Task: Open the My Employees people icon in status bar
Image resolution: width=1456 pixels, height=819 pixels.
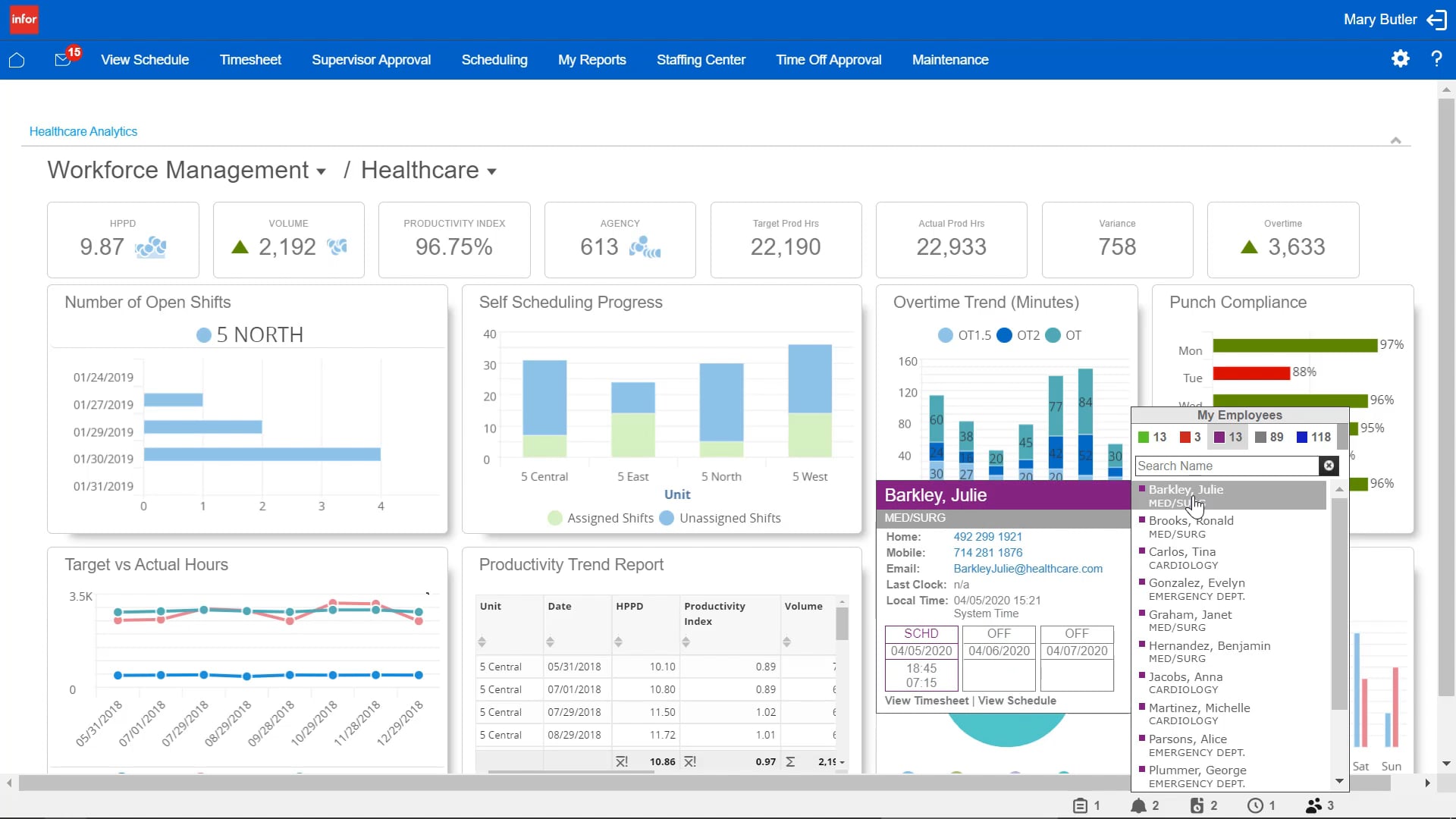Action: pyautogui.click(x=1313, y=806)
